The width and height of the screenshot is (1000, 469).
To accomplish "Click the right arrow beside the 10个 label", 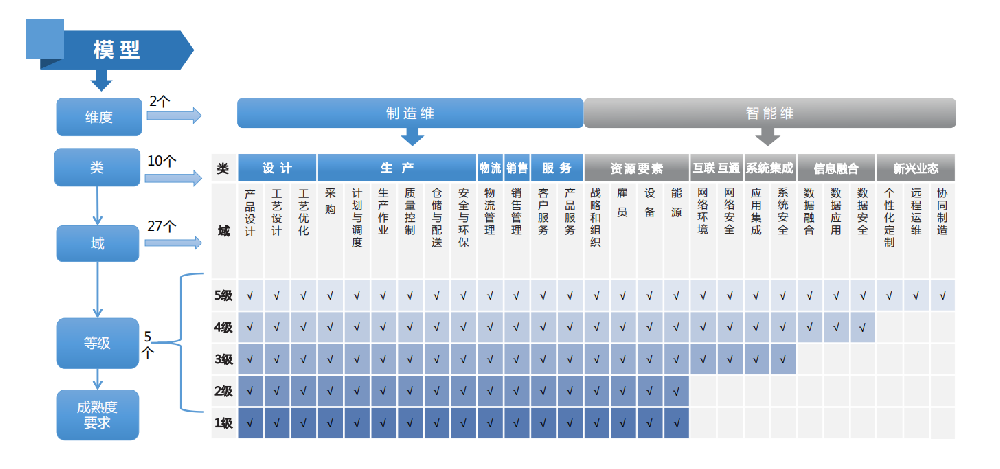I will point(173,179).
